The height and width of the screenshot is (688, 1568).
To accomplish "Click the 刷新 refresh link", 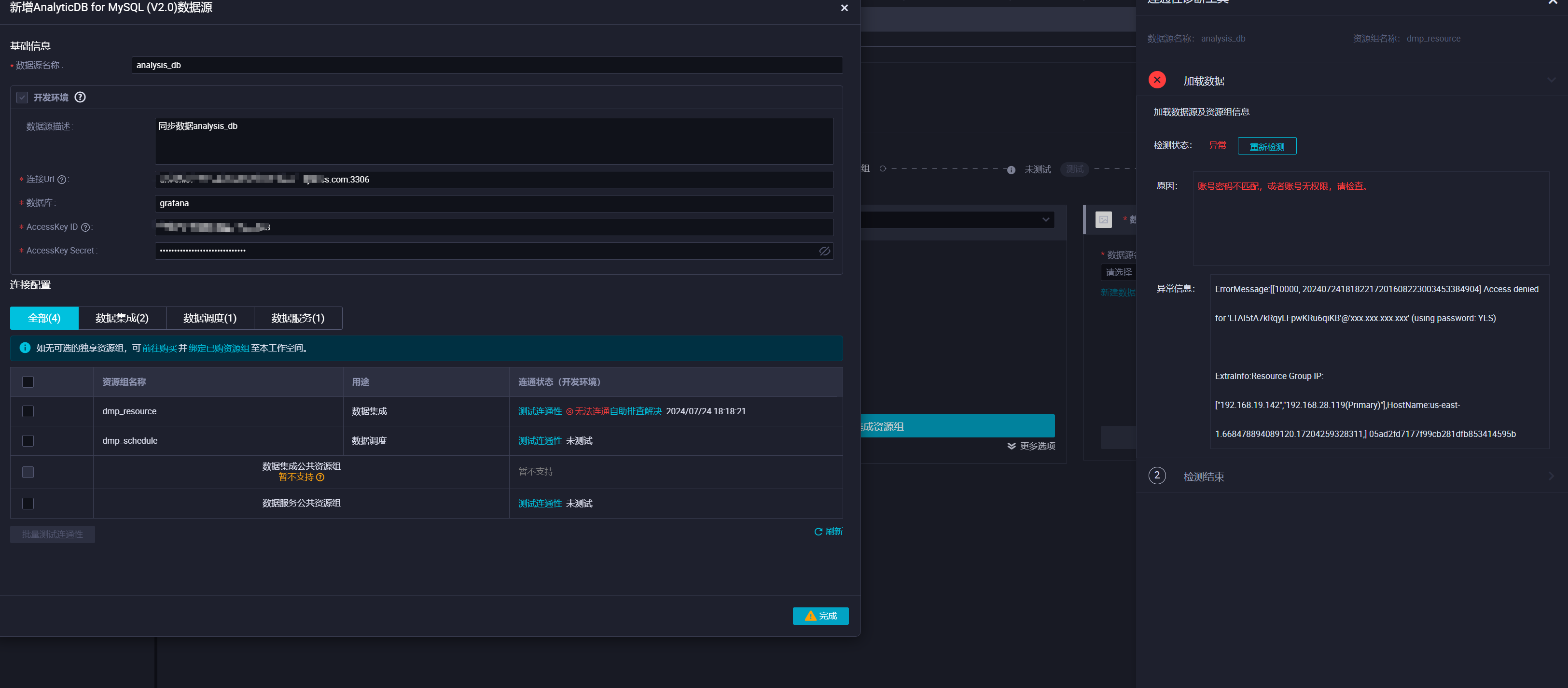I will point(829,532).
